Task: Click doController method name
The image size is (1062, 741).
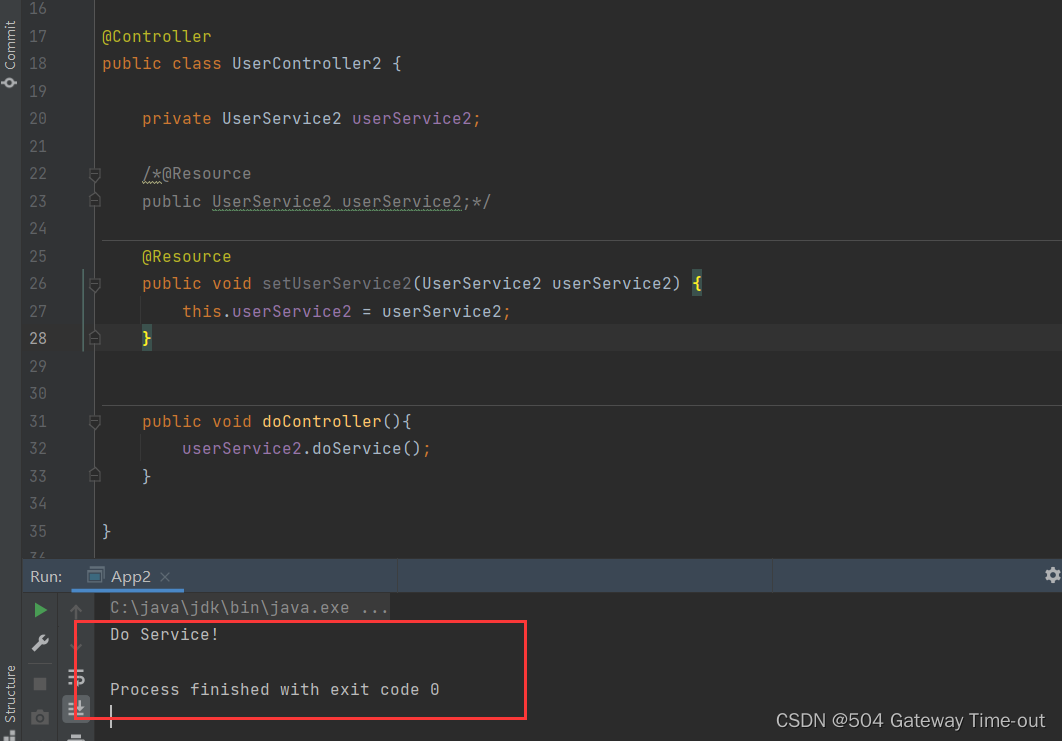Action: (322, 421)
